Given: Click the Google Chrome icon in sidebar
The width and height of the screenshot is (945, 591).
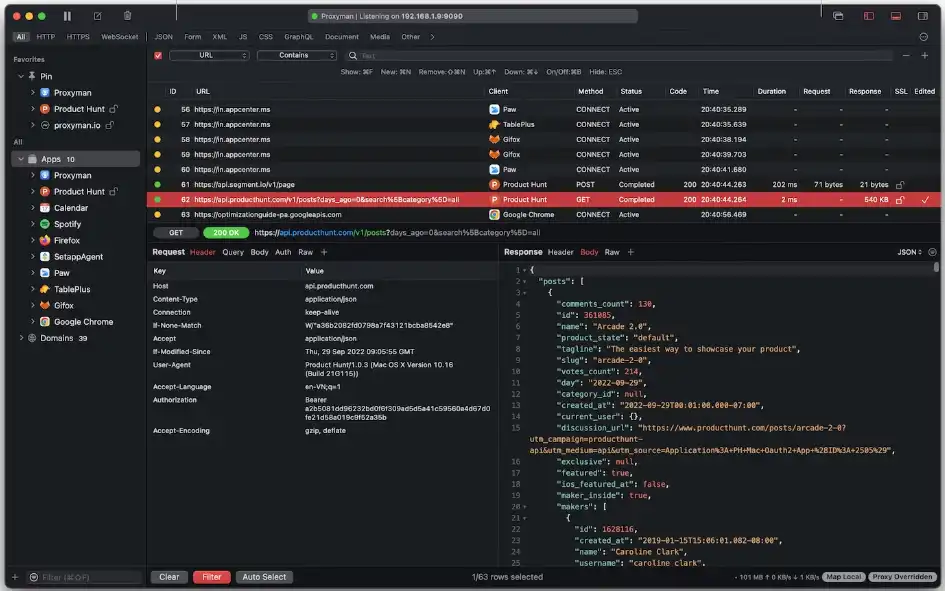Looking at the screenshot, I should pos(45,322).
